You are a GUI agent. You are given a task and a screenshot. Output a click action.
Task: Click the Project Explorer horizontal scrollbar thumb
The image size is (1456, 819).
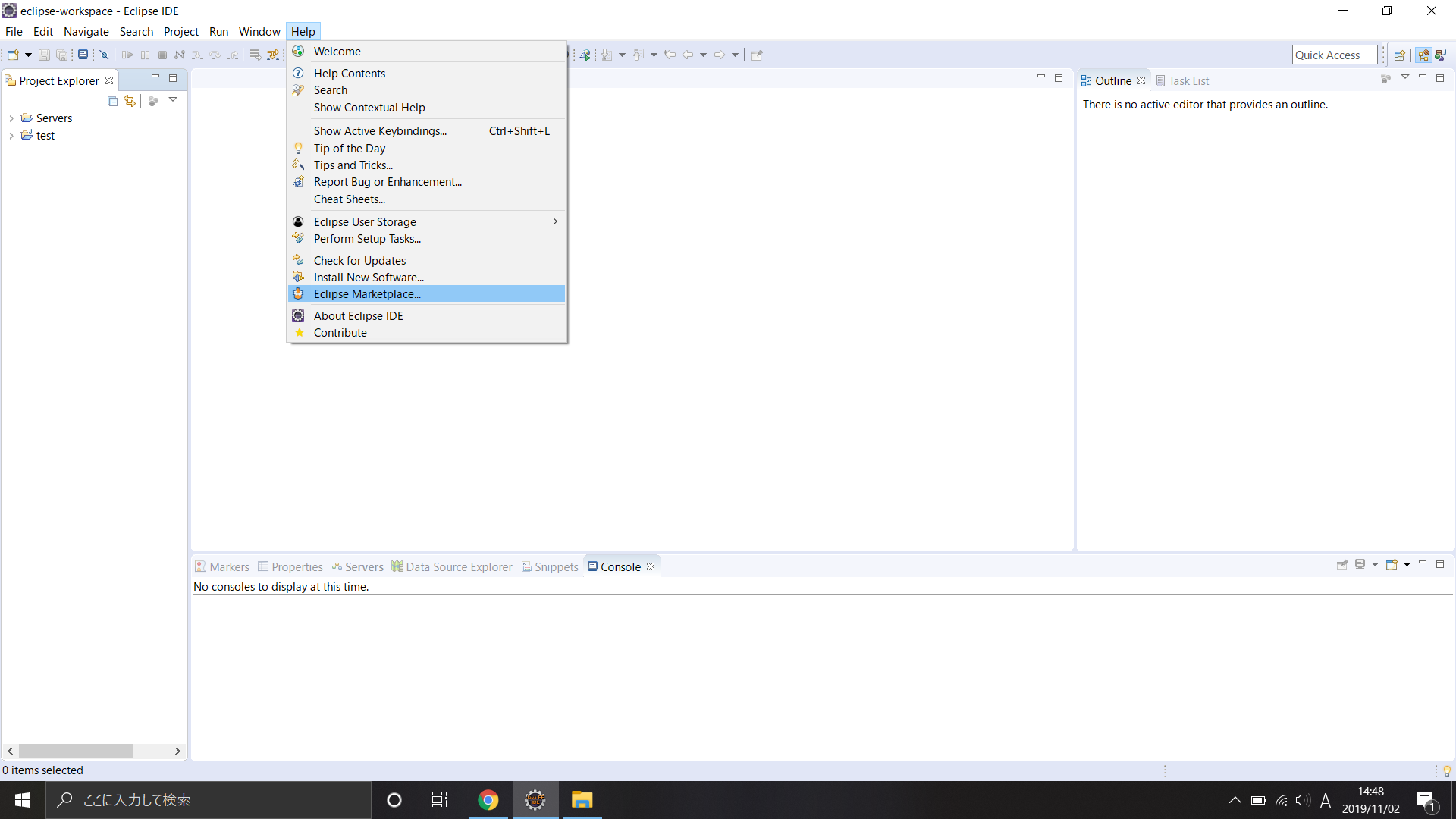pyautogui.click(x=76, y=751)
